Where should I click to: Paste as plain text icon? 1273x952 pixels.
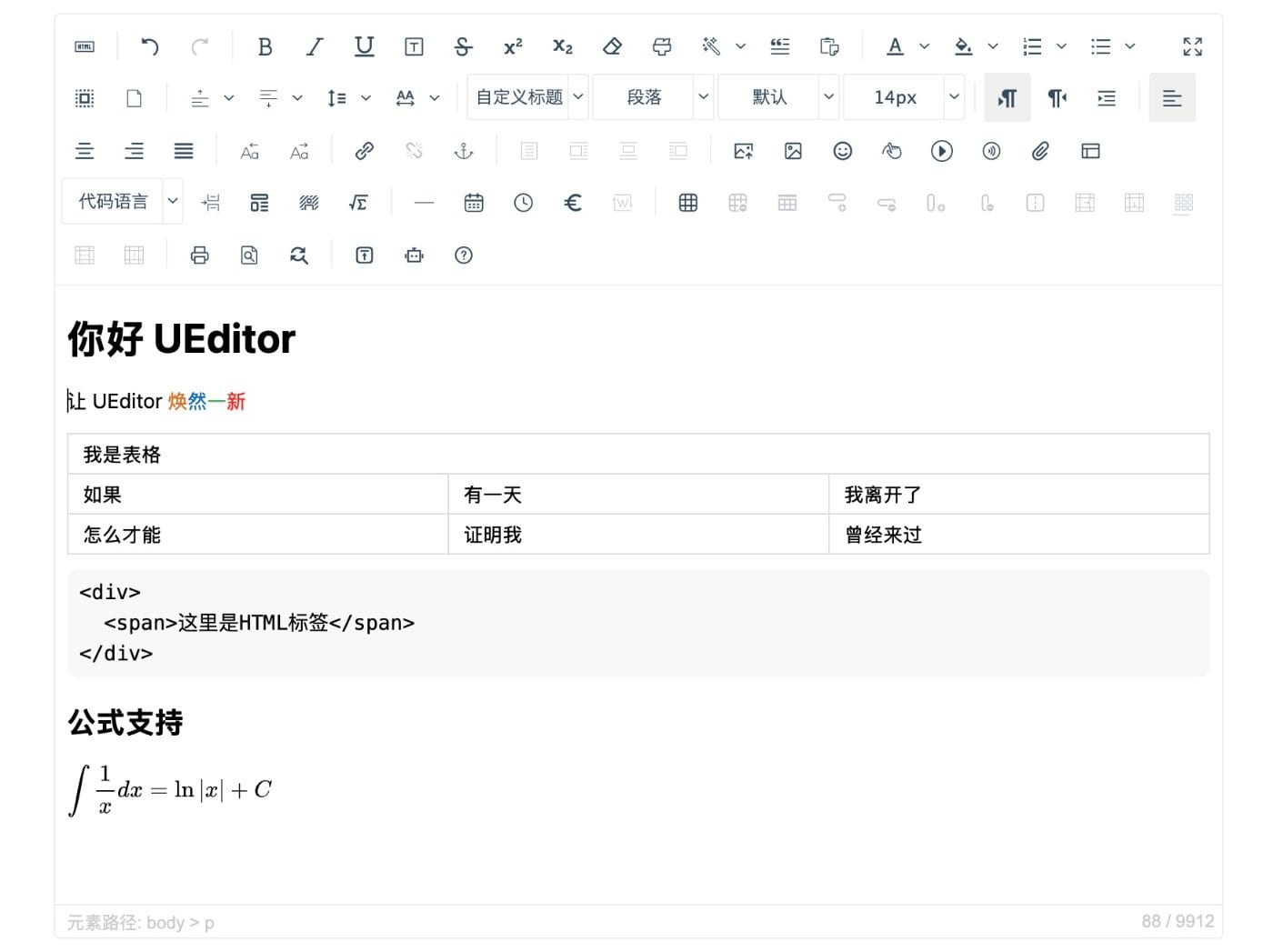point(829,46)
